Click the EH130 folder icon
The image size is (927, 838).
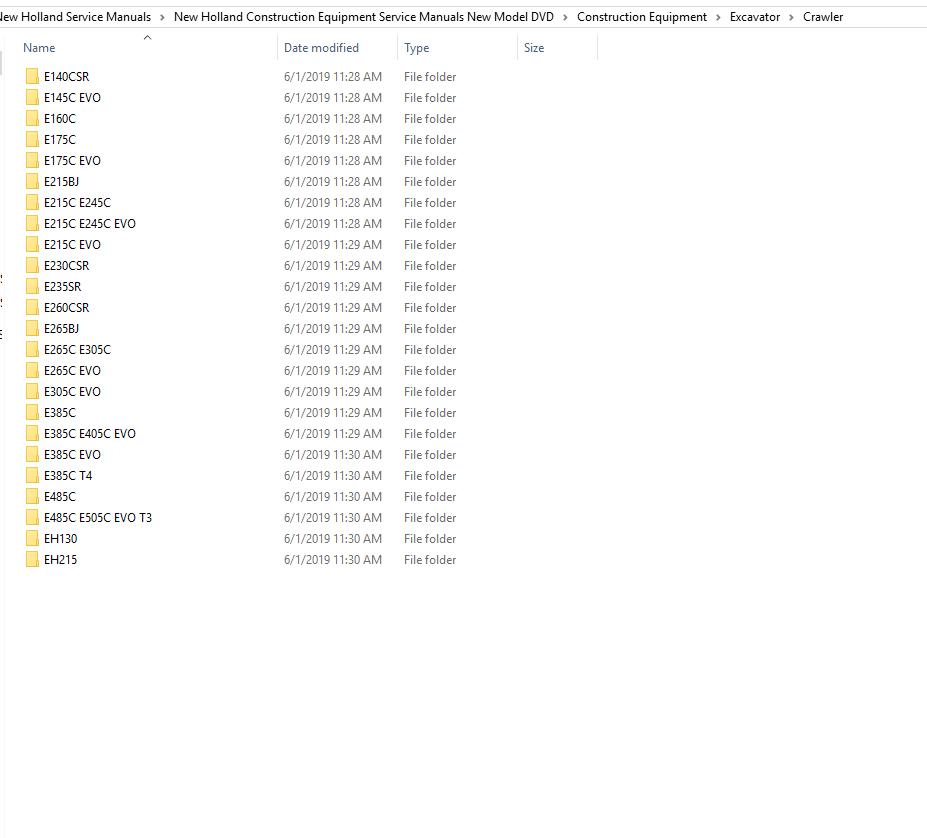33,538
